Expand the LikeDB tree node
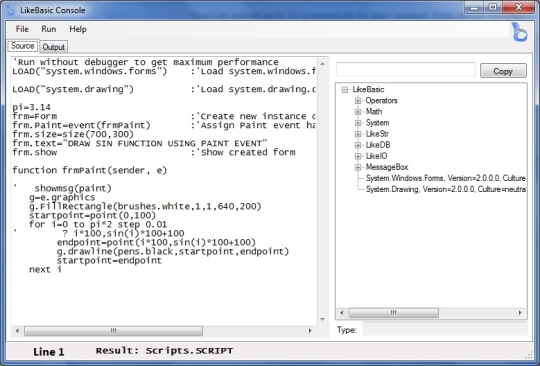Image resolution: width=540 pixels, height=366 pixels. 358,145
